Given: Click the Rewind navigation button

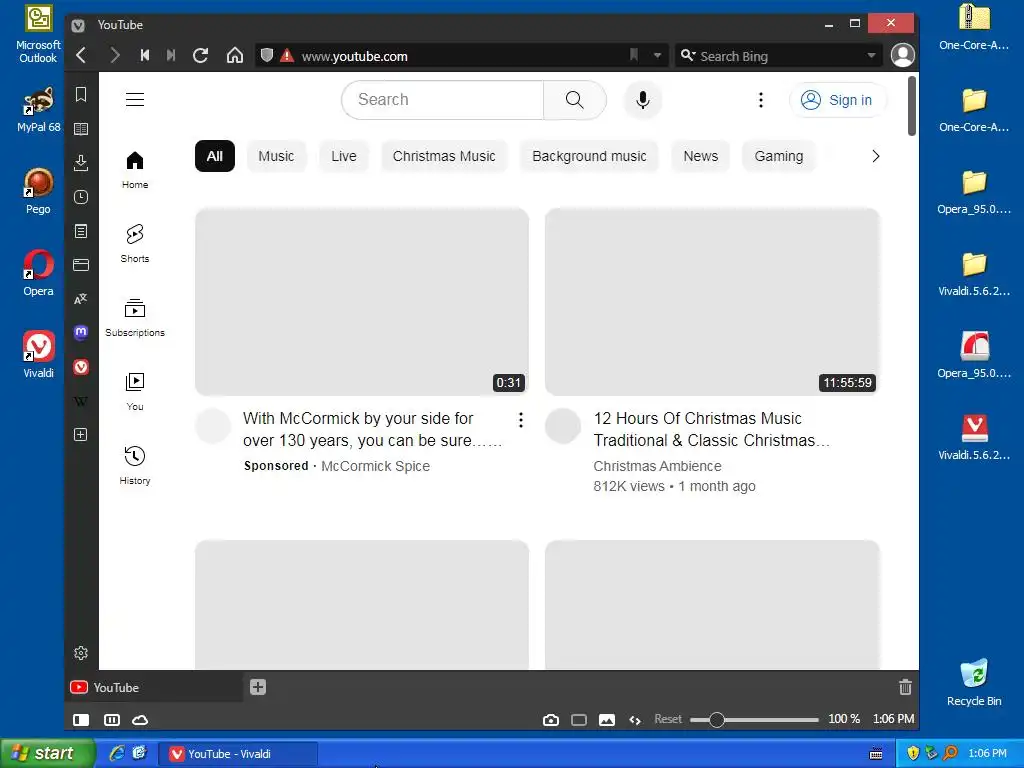Looking at the screenshot, I should (144, 56).
